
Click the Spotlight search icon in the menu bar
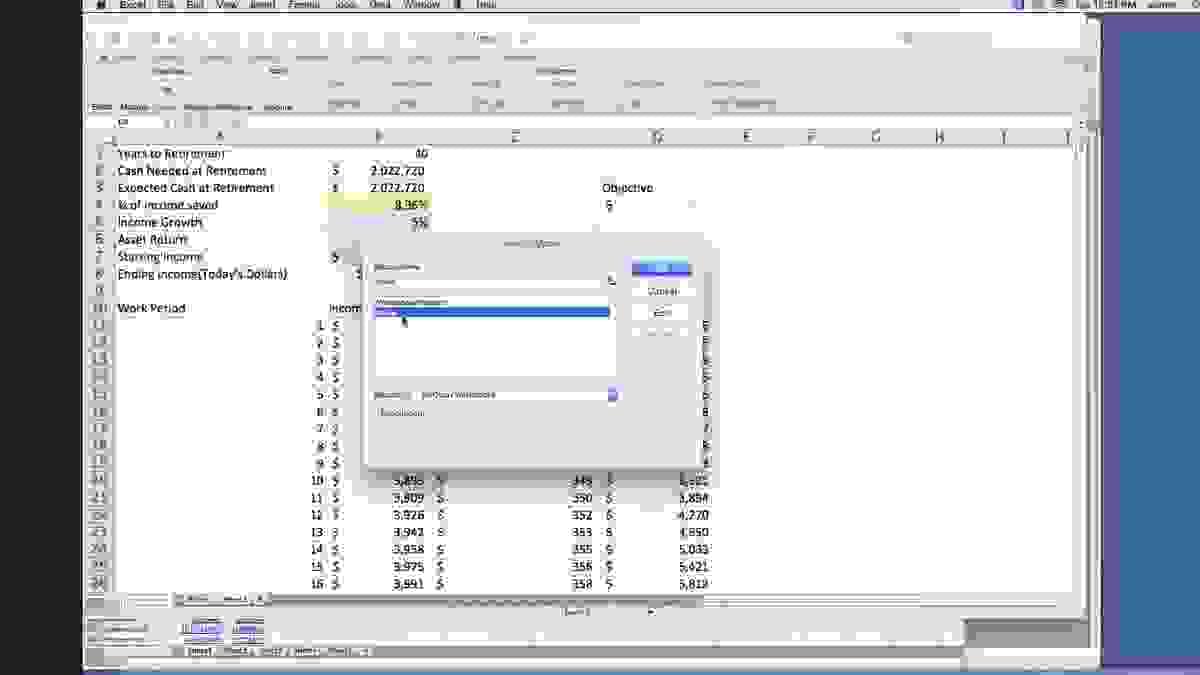1193,5
